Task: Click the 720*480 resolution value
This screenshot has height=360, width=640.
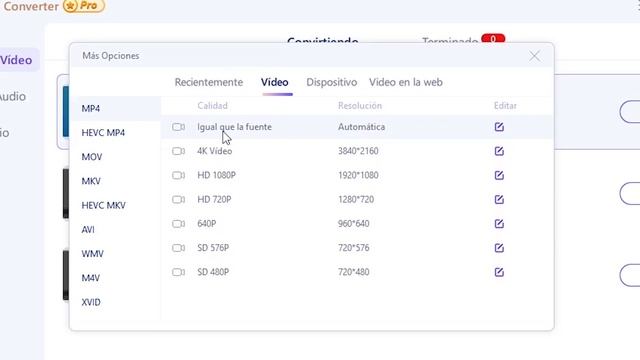Action: tap(353, 272)
